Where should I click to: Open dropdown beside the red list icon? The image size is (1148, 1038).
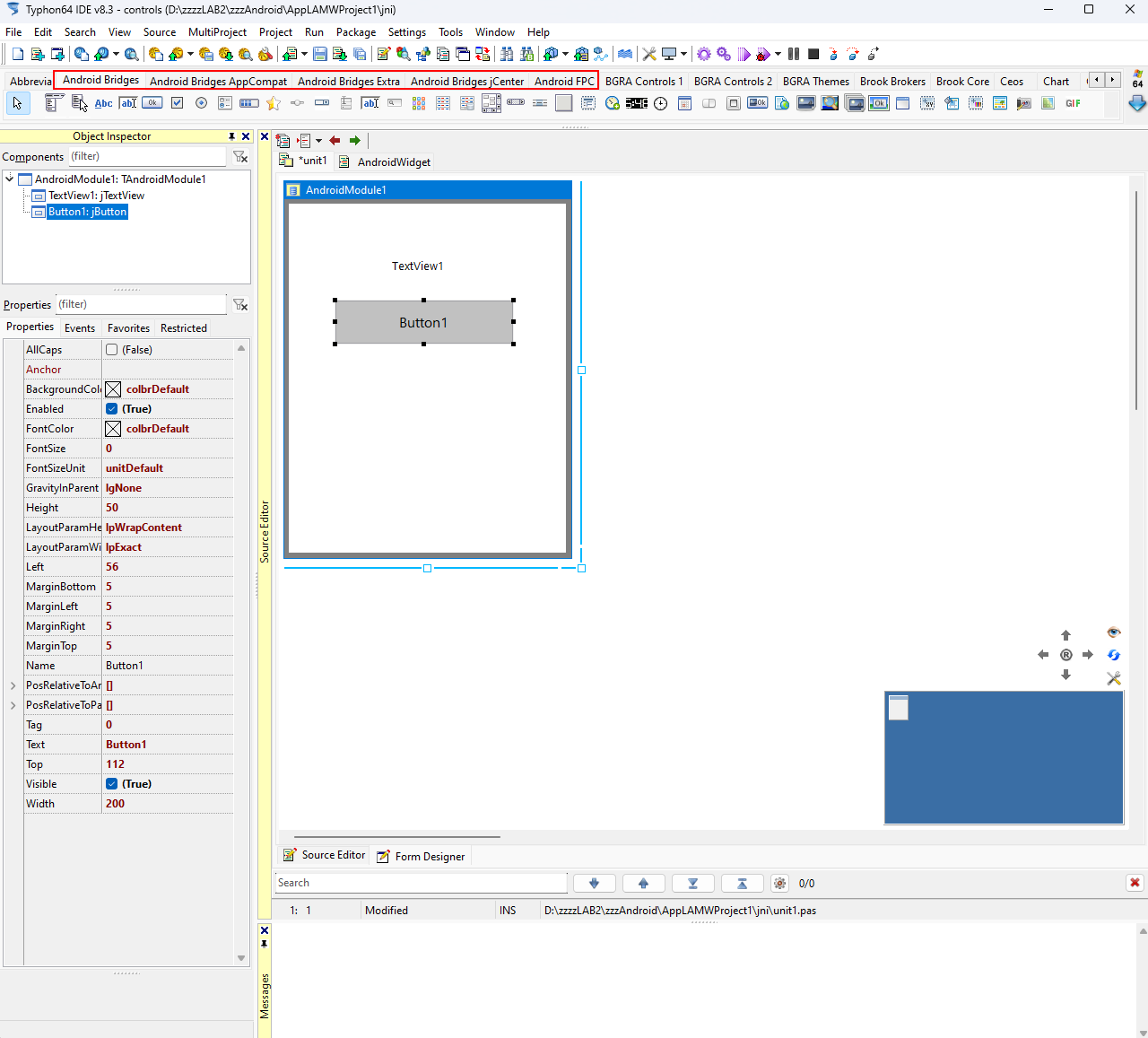tap(318, 141)
